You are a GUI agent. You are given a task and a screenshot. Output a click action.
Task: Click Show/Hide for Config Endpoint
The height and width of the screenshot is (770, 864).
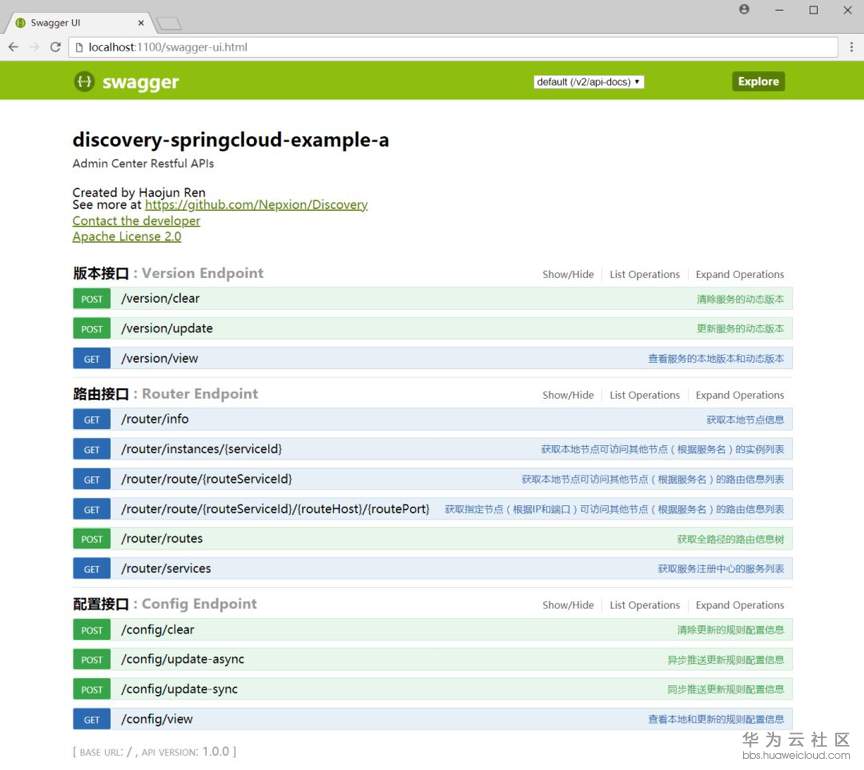coord(568,605)
